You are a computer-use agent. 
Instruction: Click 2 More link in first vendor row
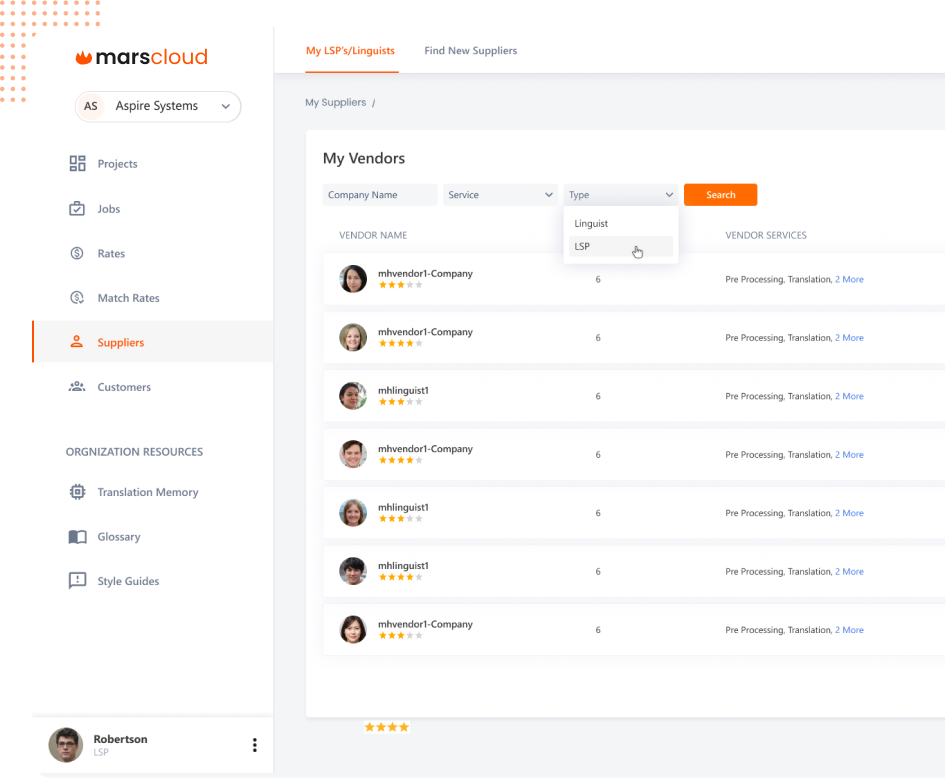[x=849, y=280]
